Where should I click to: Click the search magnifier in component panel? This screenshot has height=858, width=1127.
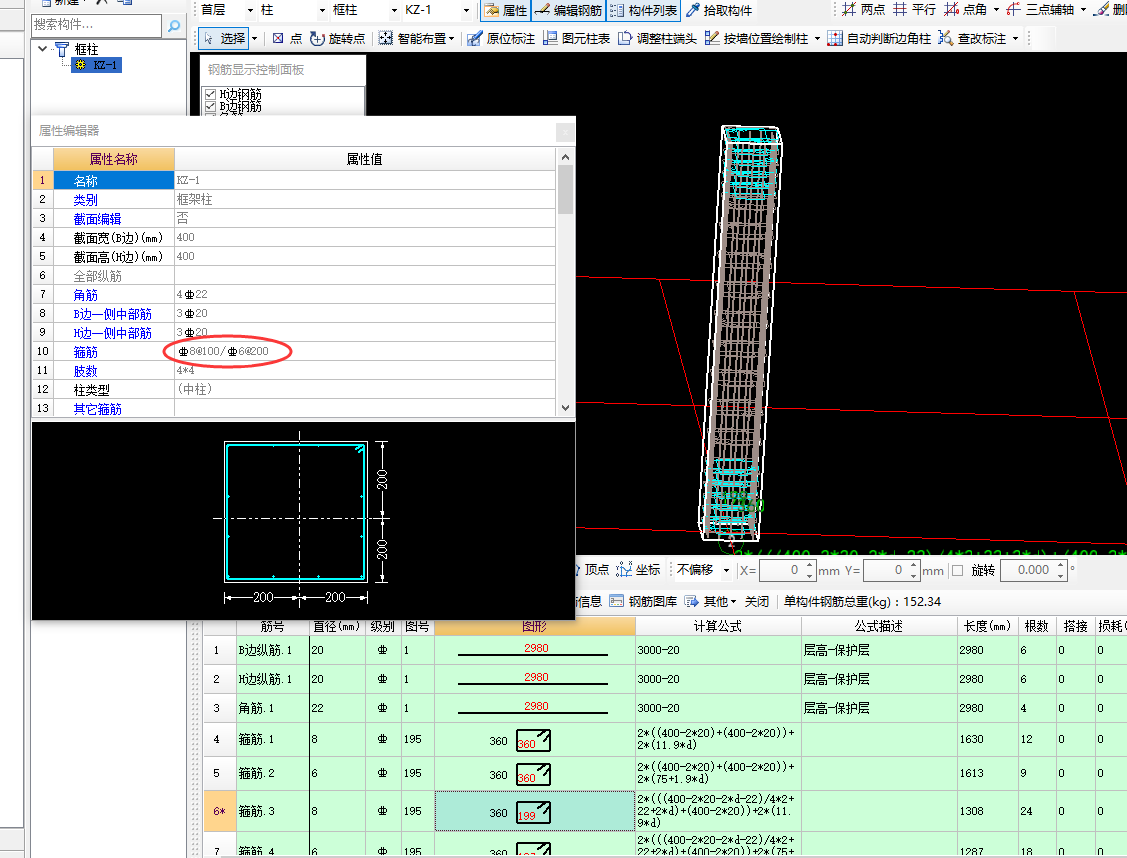tap(173, 26)
